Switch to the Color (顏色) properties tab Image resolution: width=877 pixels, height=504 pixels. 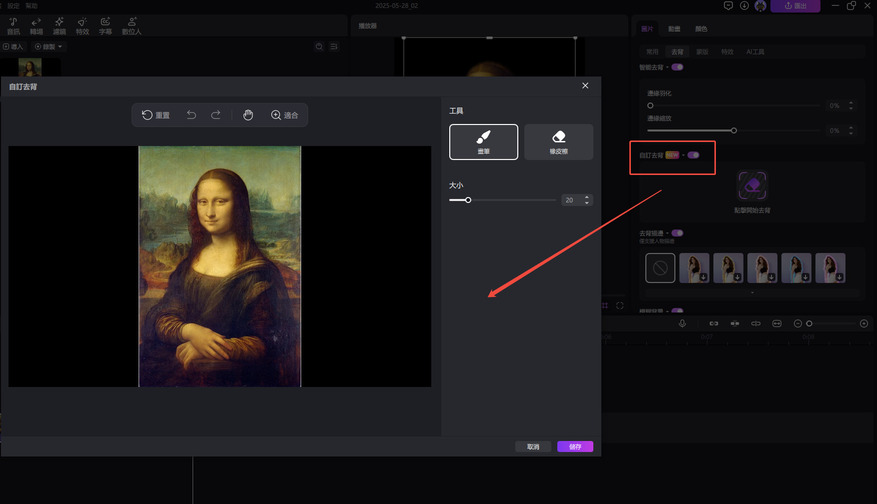tap(701, 29)
